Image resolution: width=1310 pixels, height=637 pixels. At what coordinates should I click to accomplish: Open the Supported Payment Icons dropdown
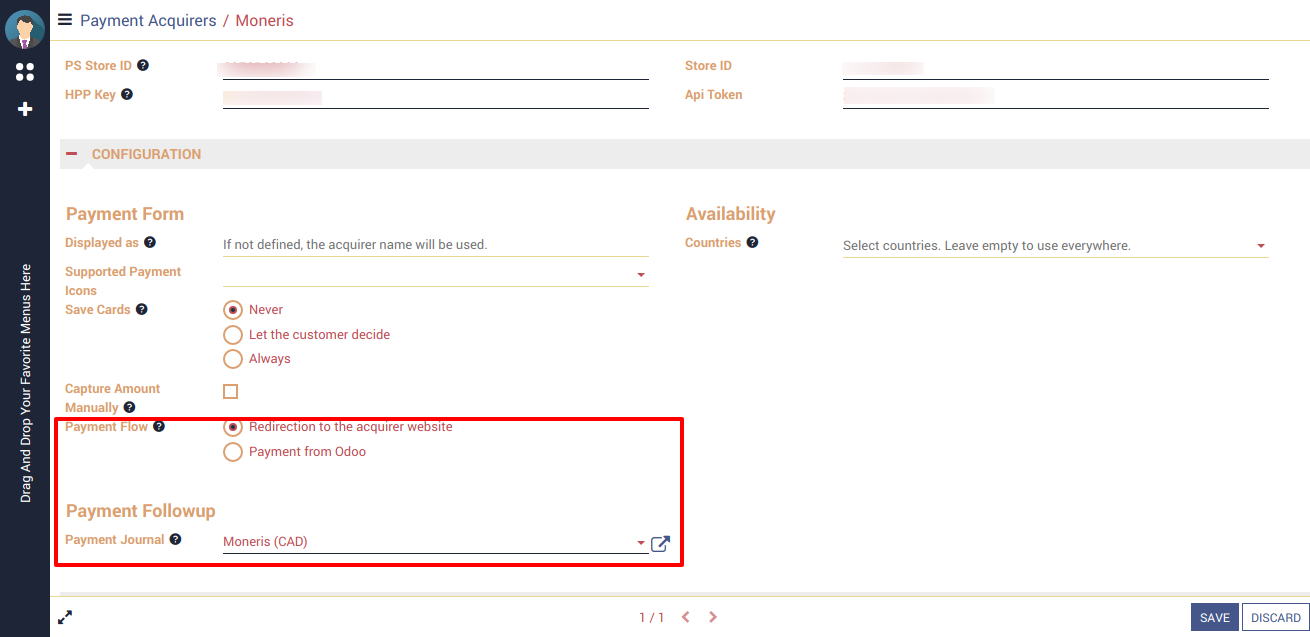tap(640, 275)
